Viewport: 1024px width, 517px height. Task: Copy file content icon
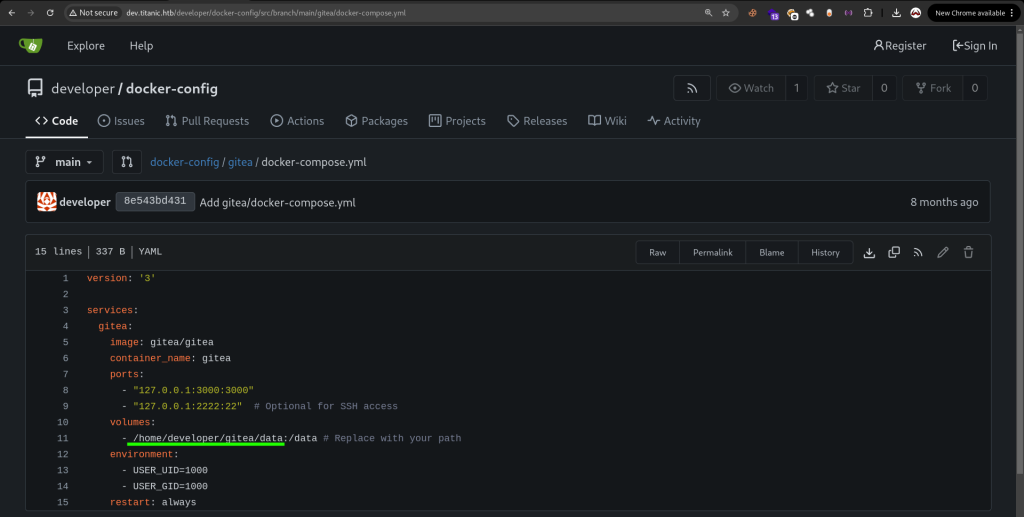(x=894, y=253)
